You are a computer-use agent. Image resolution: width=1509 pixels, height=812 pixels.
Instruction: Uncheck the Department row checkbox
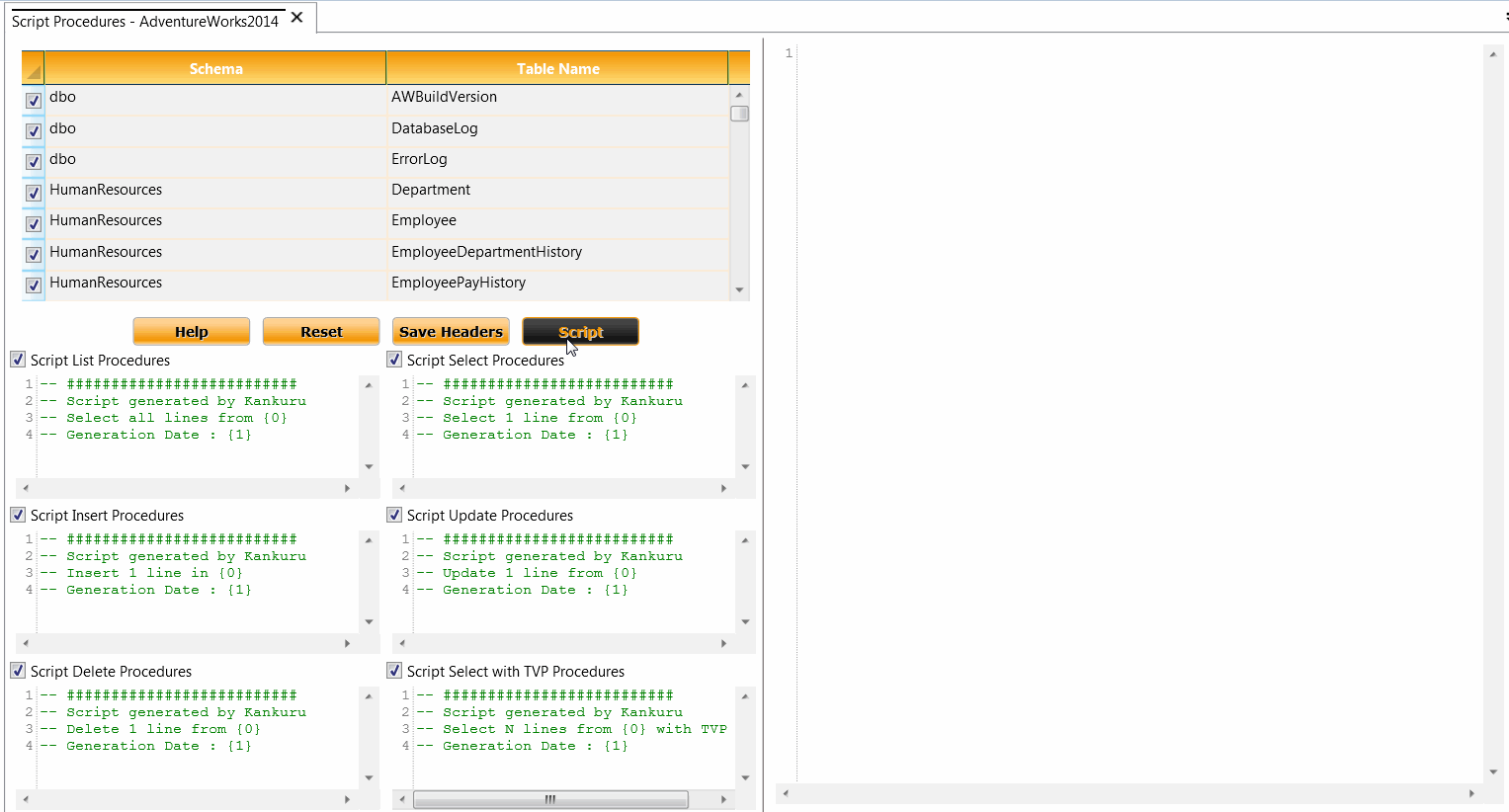pos(34,193)
